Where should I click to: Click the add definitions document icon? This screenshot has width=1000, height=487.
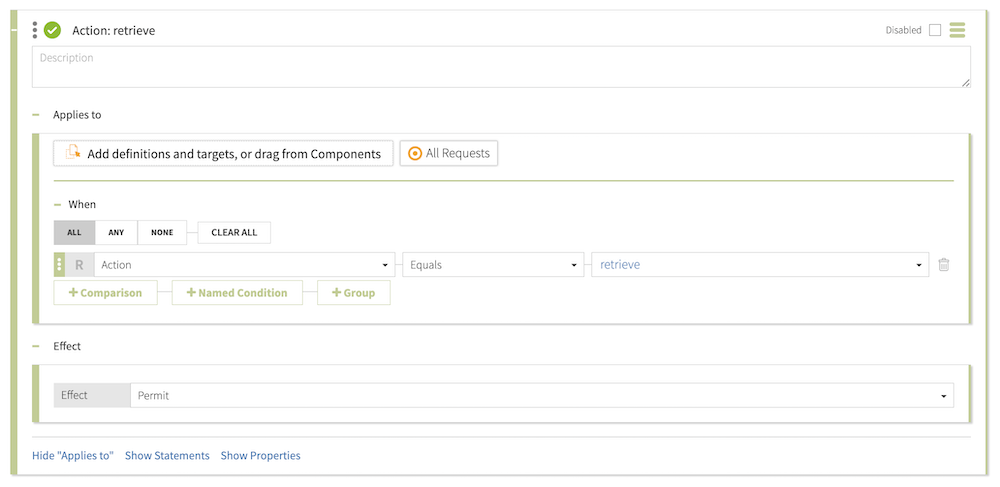[x=73, y=153]
